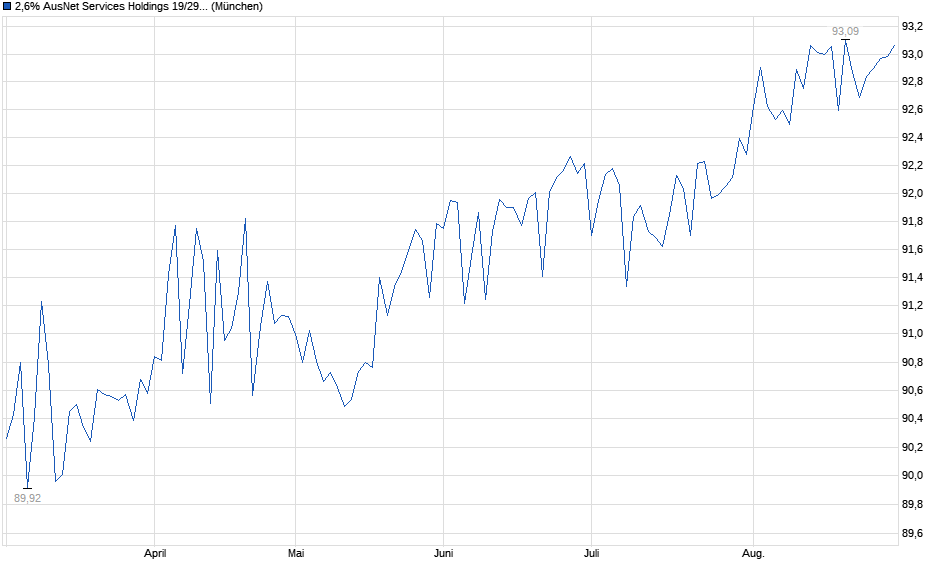
Task: Click the '92,4' y-axis value
Action: click(912, 137)
